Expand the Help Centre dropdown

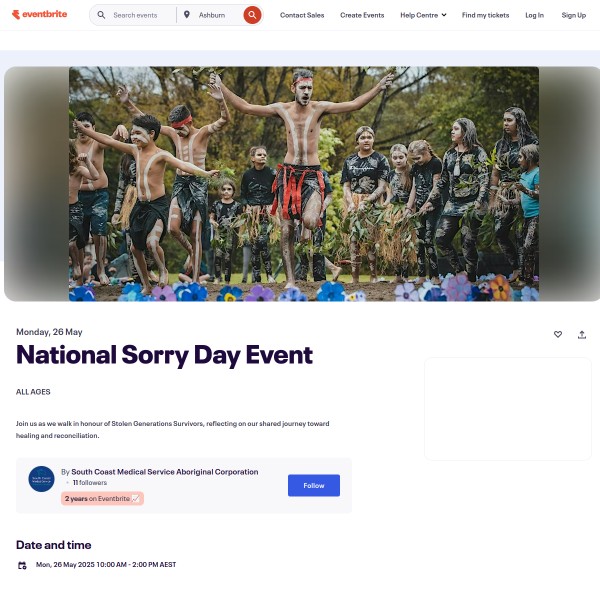click(423, 15)
